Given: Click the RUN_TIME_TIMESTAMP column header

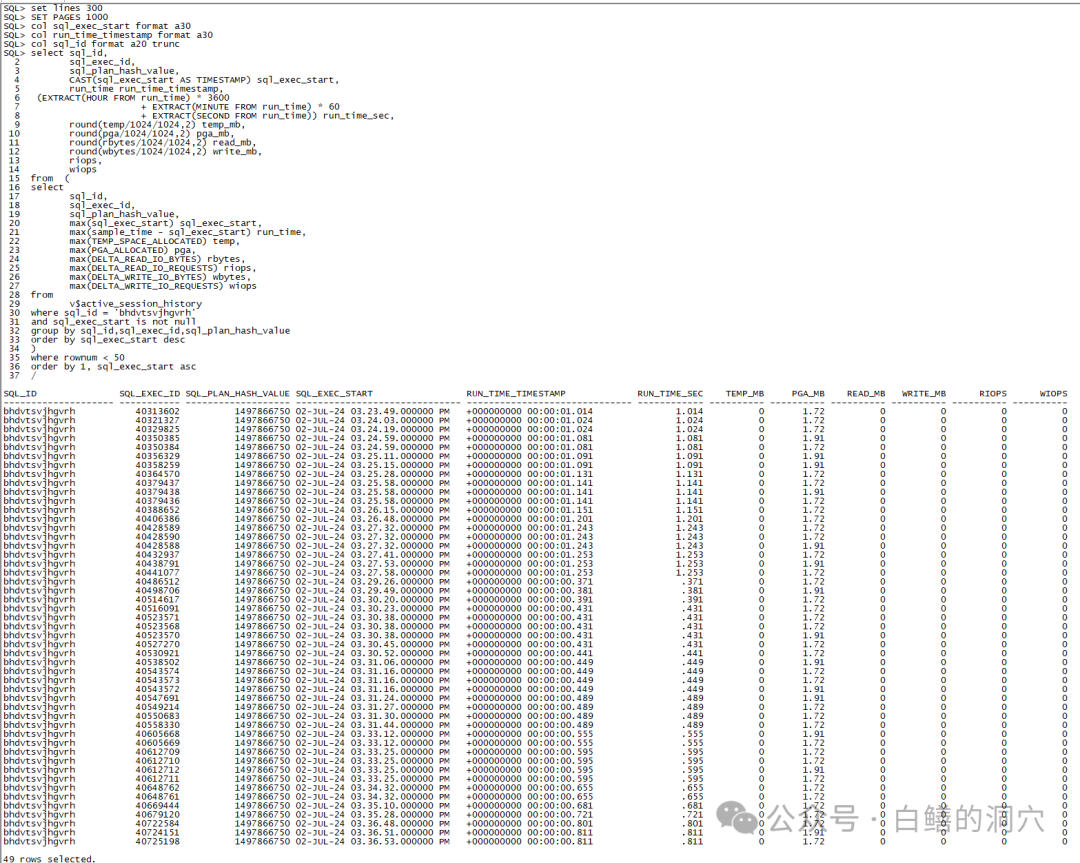Looking at the screenshot, I should pyautogui.click(x=516, y=394).
